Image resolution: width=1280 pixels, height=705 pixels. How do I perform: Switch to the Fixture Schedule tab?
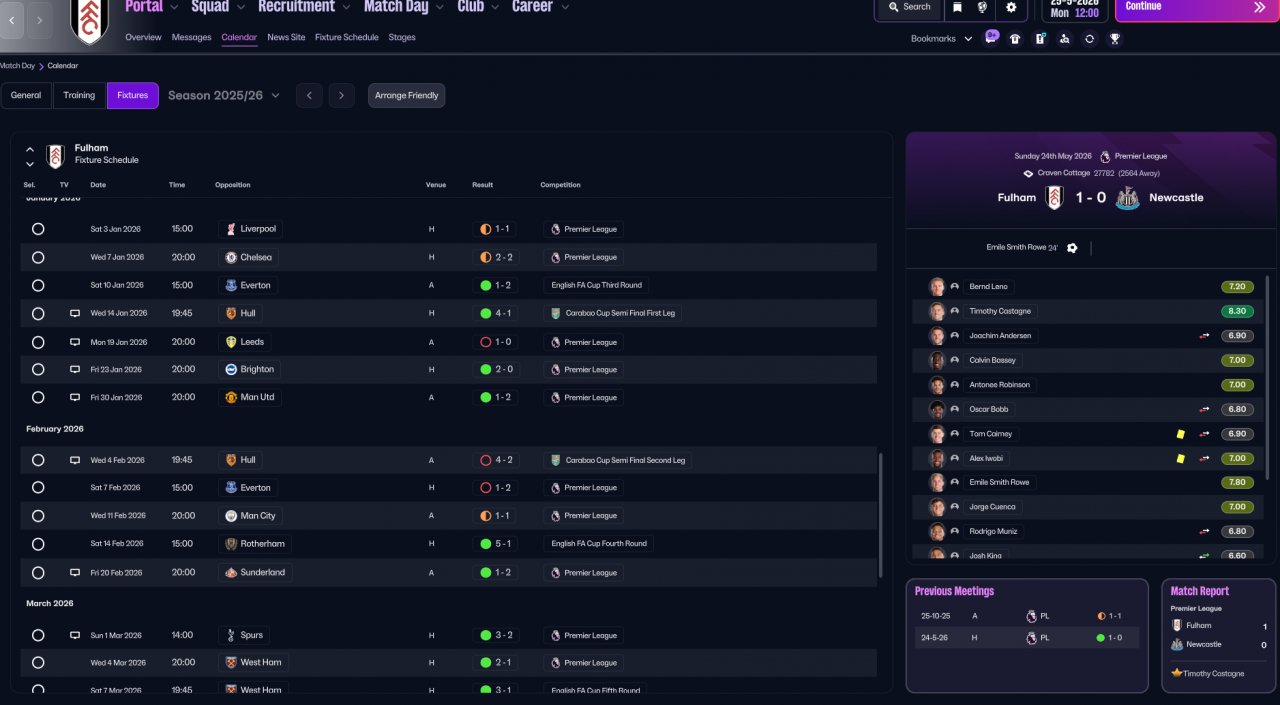coord(347,37)
